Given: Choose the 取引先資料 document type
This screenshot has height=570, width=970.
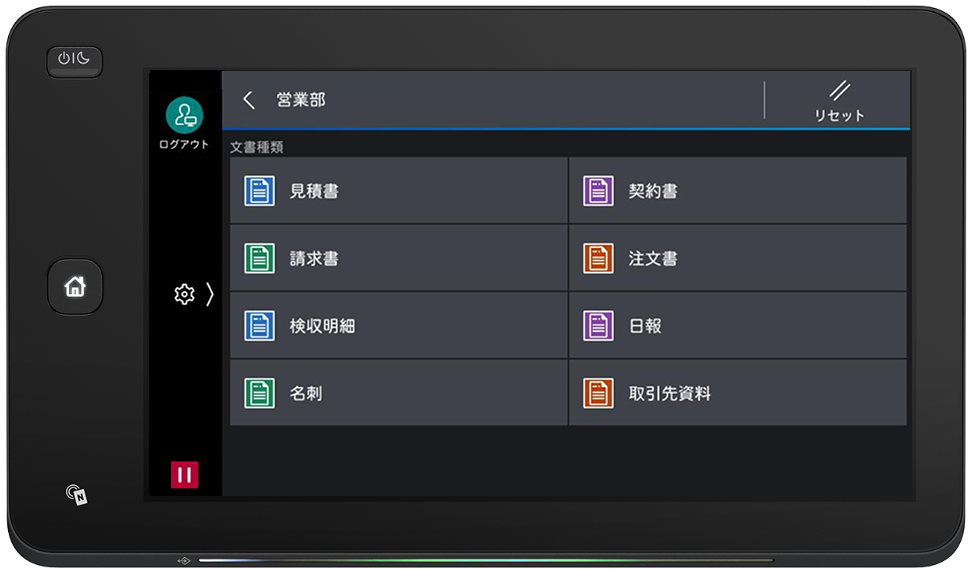Looking at the screenshot, I should coord(737,393).
